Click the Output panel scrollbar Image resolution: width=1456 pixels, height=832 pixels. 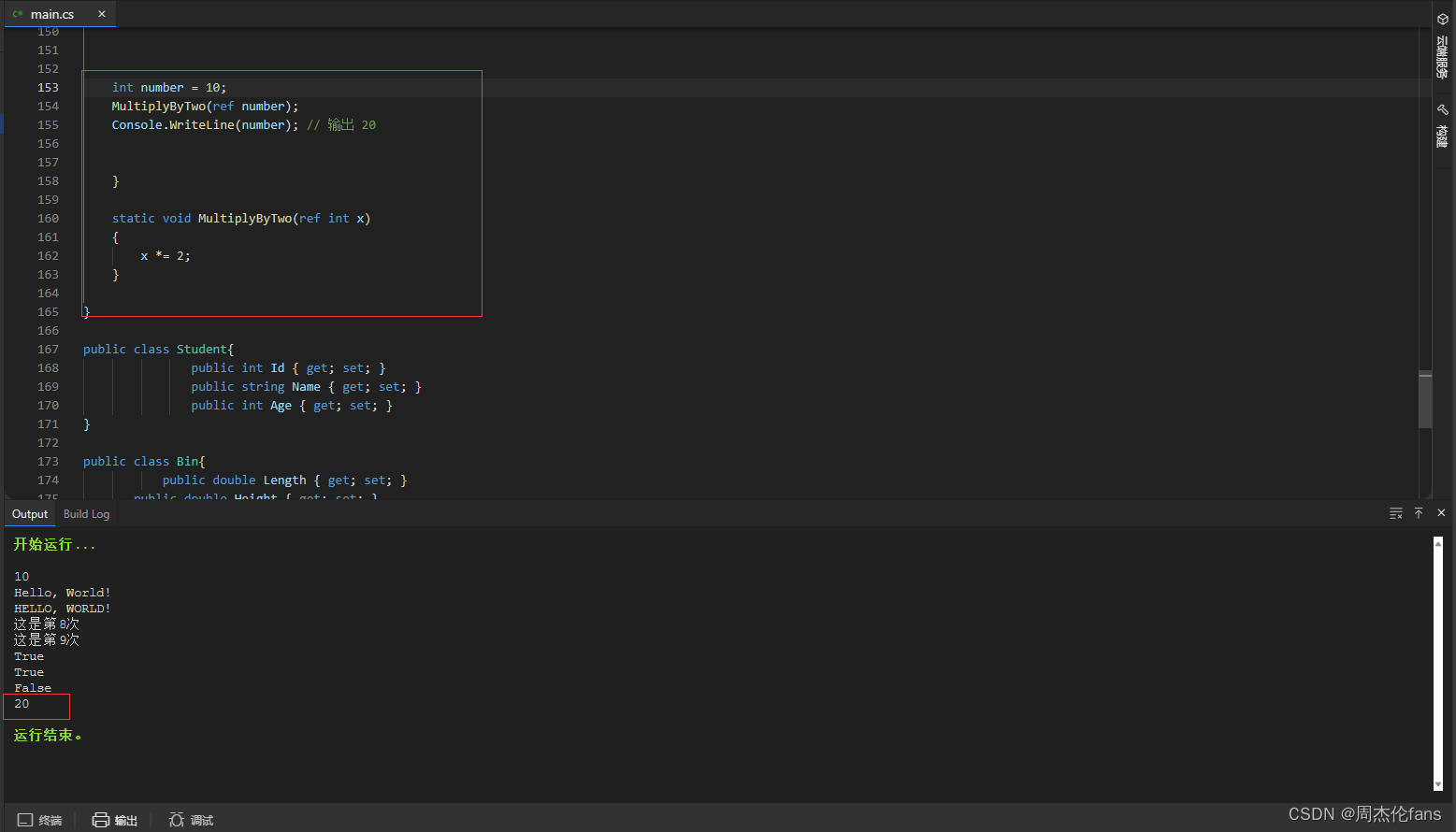point(1436,664)
